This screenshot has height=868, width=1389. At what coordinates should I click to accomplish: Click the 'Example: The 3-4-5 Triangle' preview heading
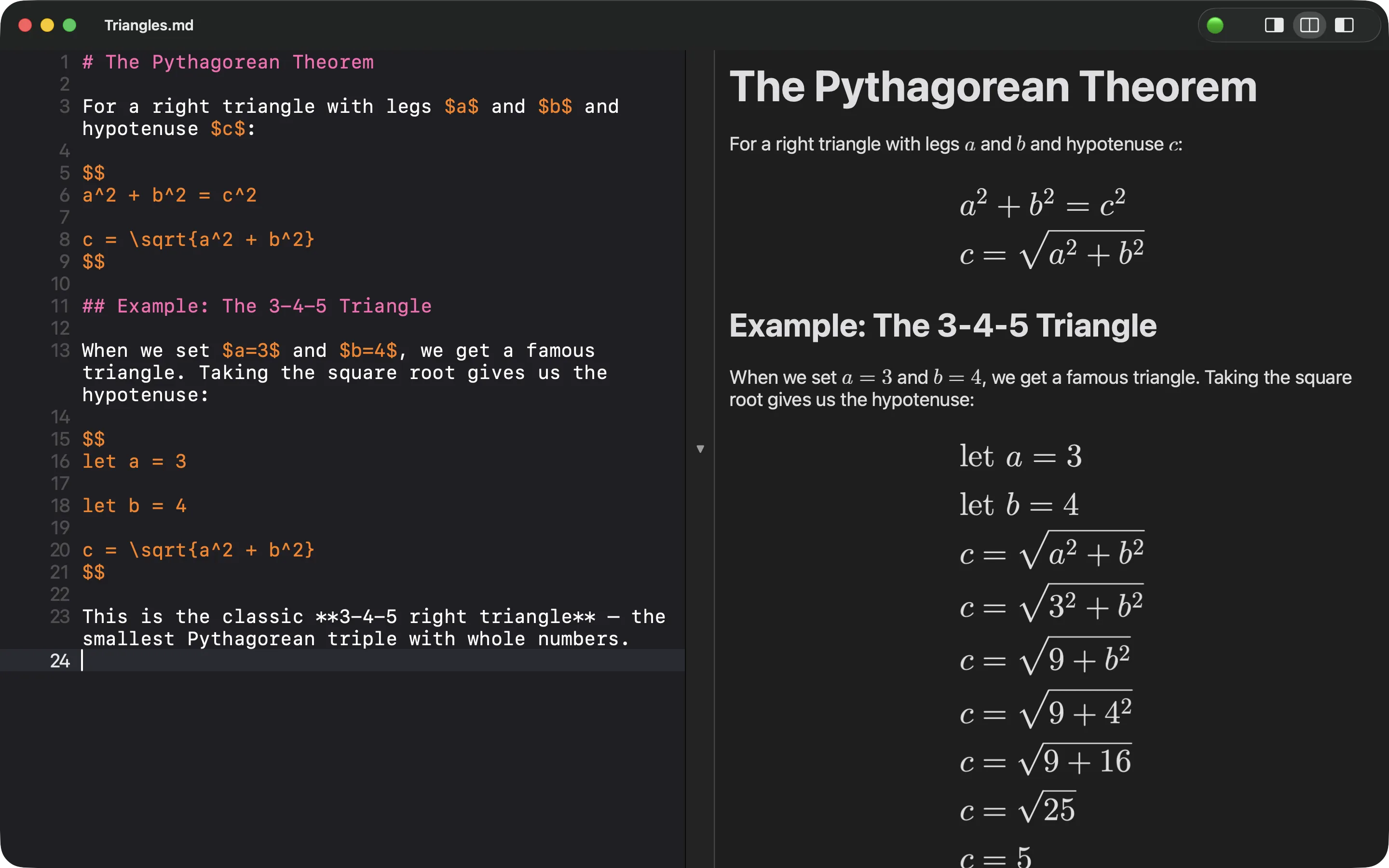point(943,325)
